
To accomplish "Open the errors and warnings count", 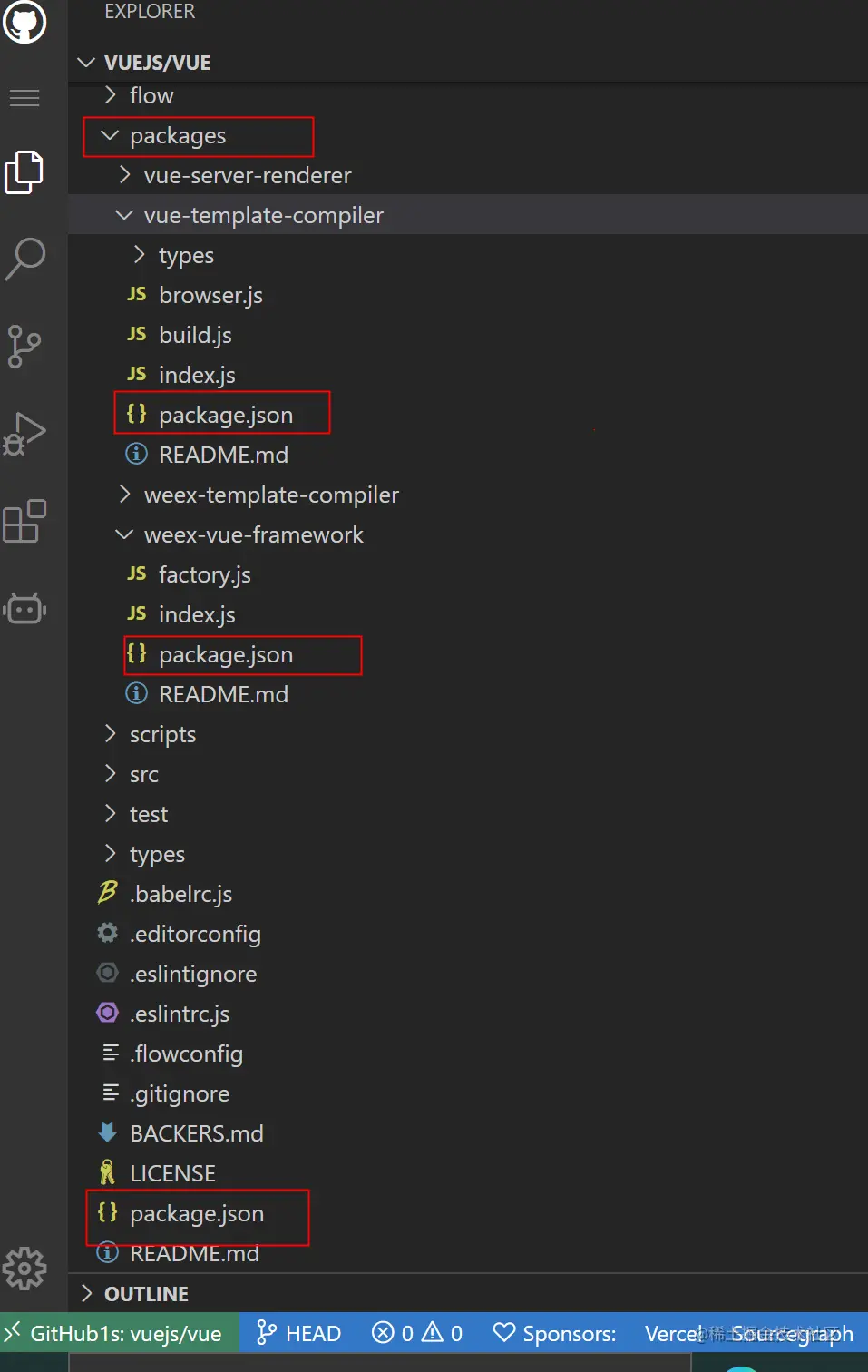I will [417, 1333].
